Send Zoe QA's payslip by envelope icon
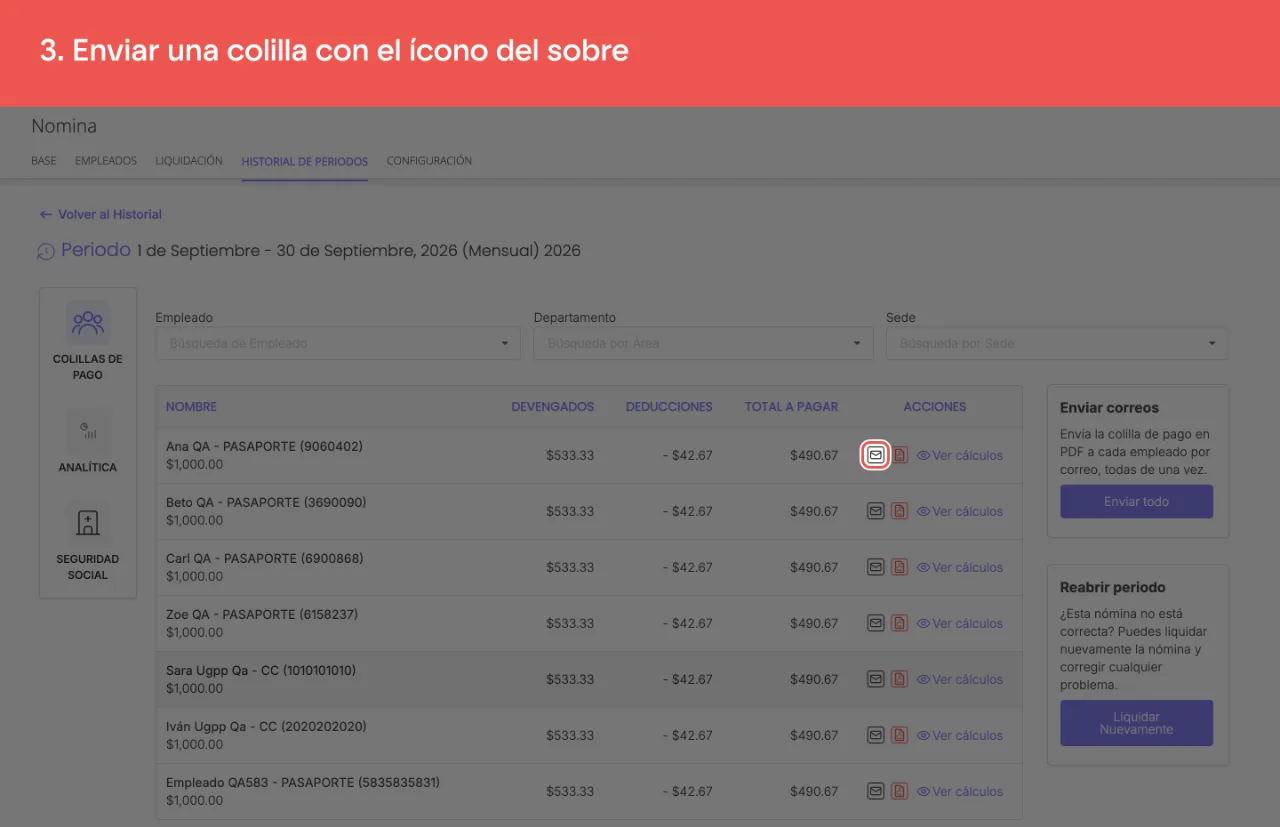The height and width of the screenshot is (827, 1280). click(x=875, y=623)
